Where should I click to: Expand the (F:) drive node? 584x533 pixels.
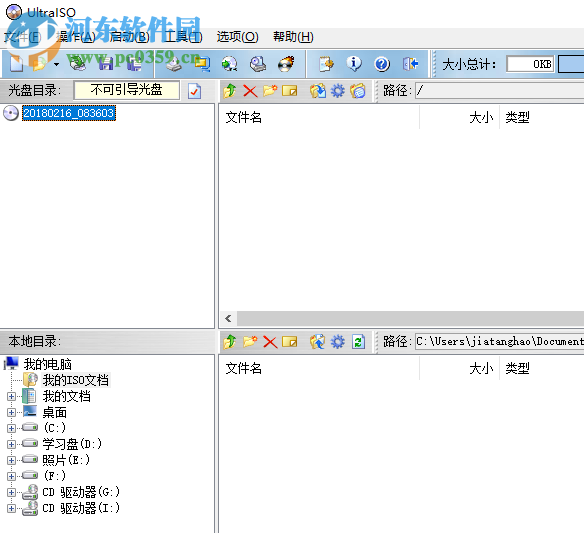pyautogui.click(x=11, y=476)
